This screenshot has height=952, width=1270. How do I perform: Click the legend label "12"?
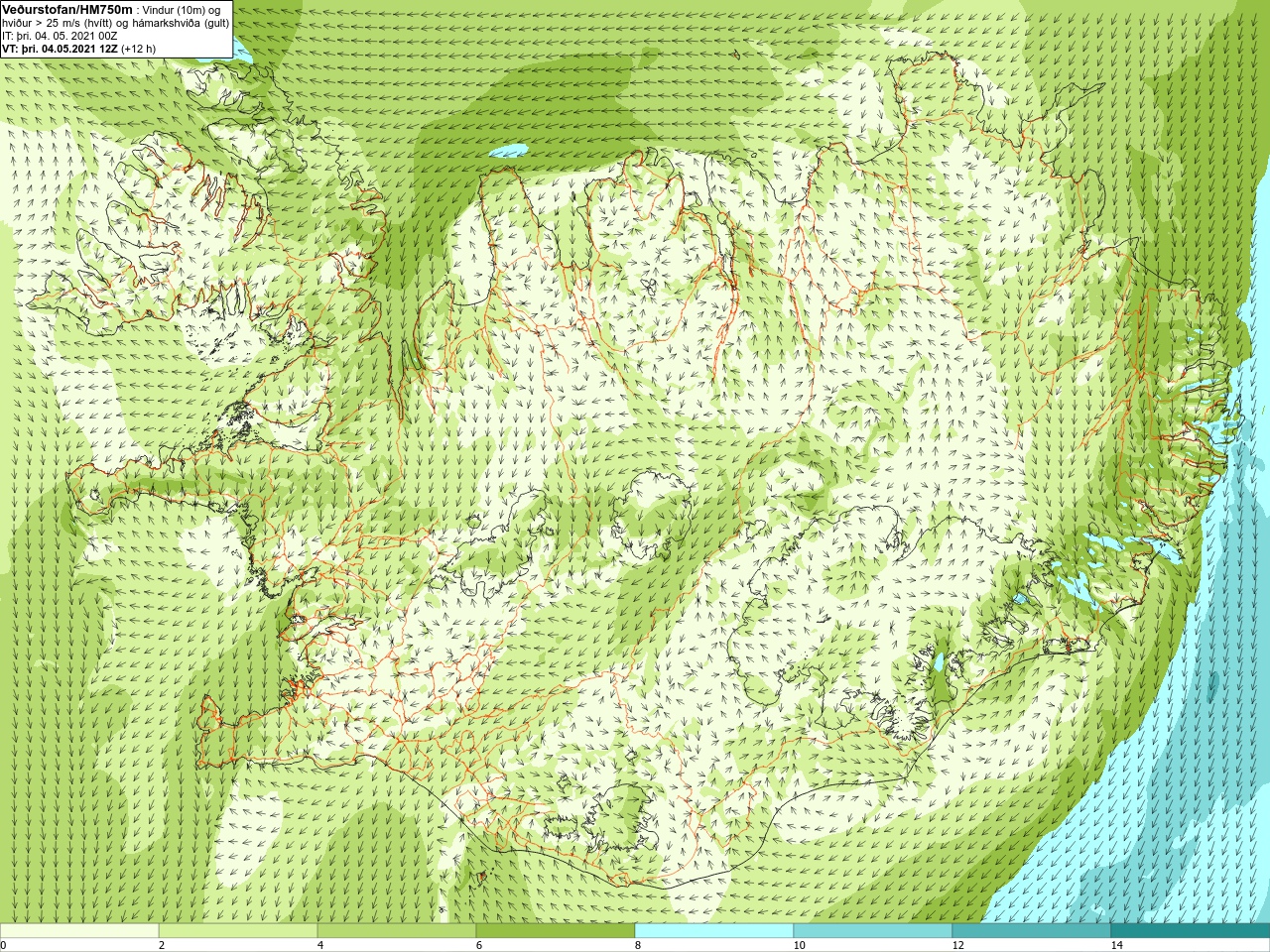[x=957, y=945]
